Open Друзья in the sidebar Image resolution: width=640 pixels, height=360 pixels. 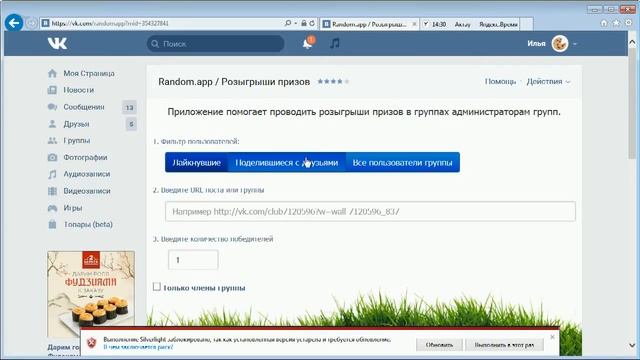[76, 124]
